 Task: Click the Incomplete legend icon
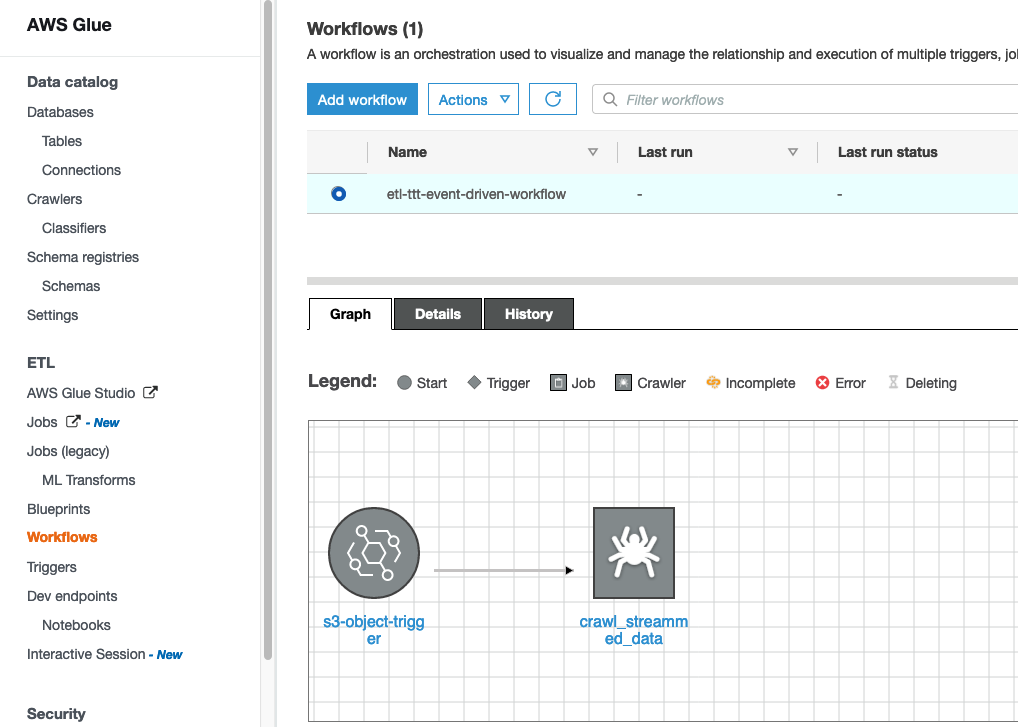713,383
